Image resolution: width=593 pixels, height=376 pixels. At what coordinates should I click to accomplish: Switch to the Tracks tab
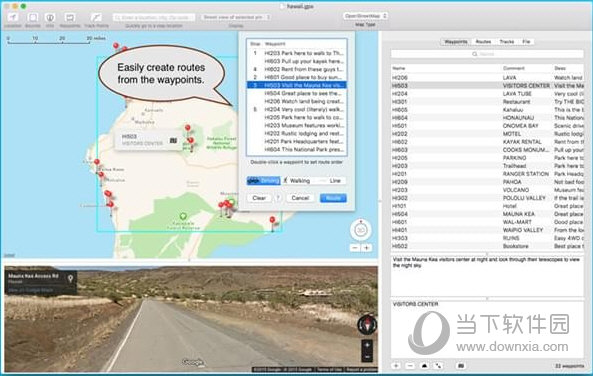click(x=506, y=42)
